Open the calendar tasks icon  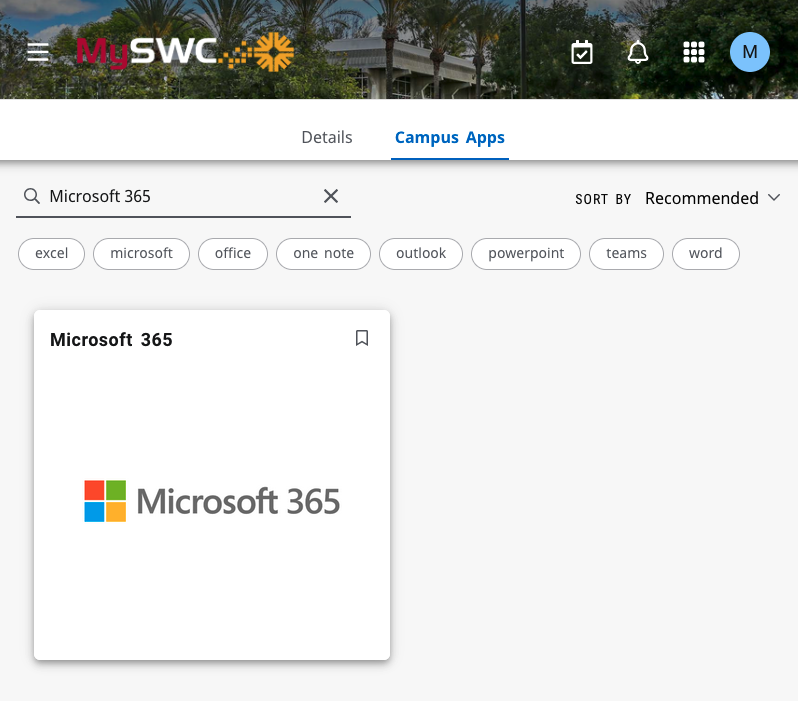click(x=582, y=52)
